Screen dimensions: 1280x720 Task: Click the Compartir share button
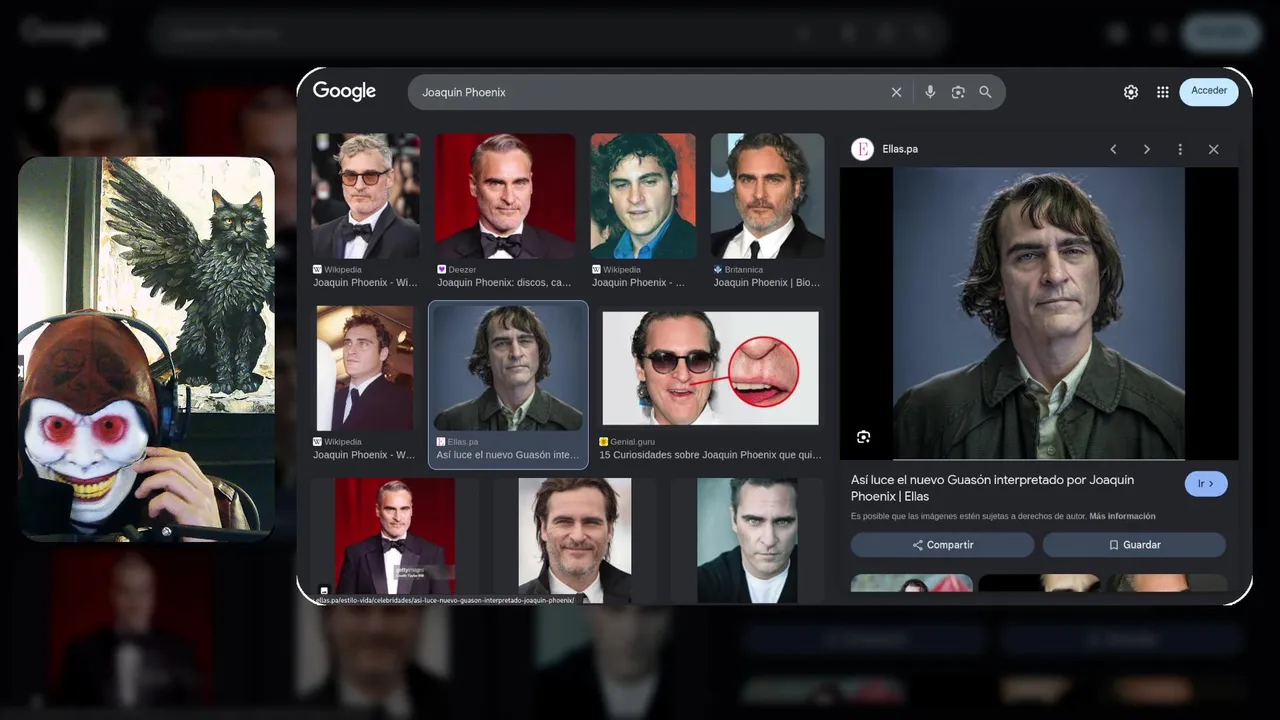pyautogui.click(x=942, y=545)
